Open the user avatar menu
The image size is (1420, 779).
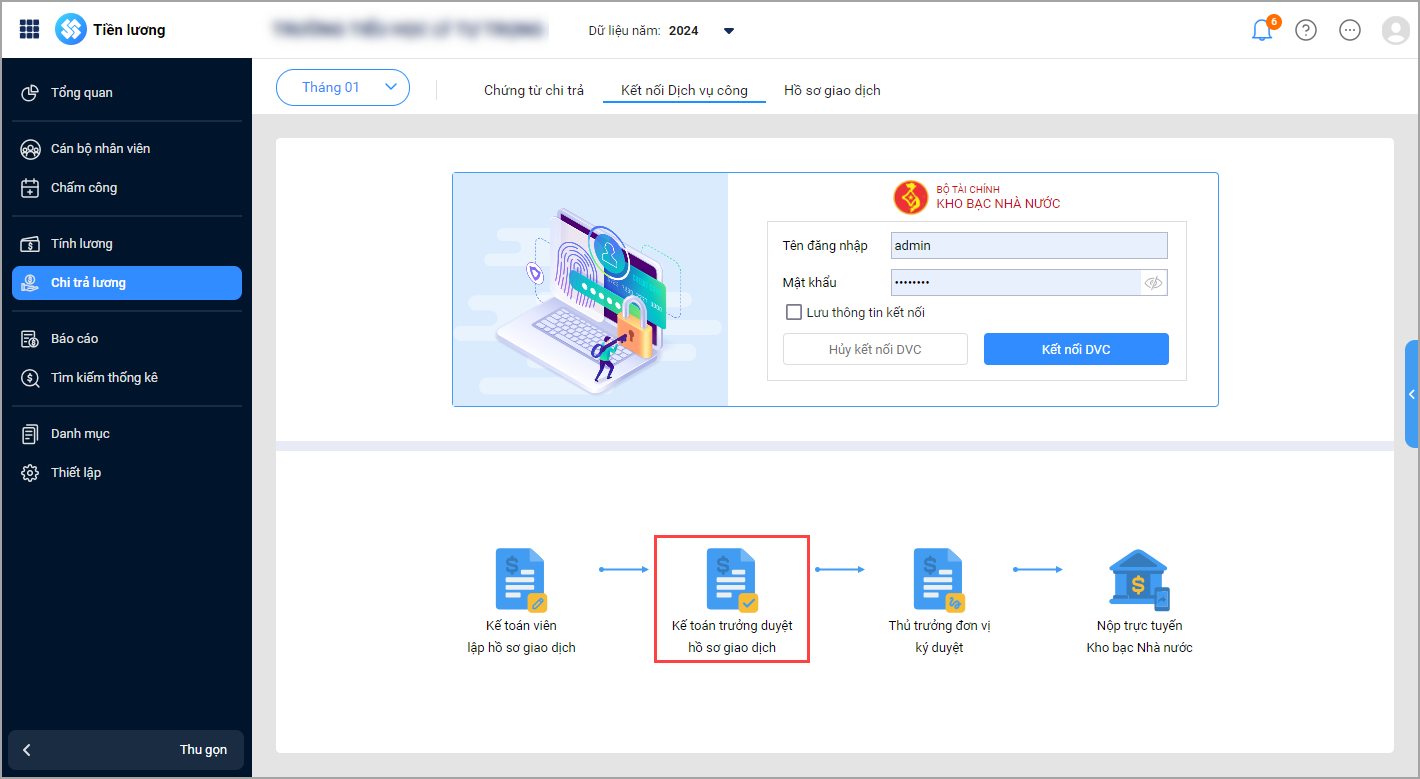(x=1395, y=30)
